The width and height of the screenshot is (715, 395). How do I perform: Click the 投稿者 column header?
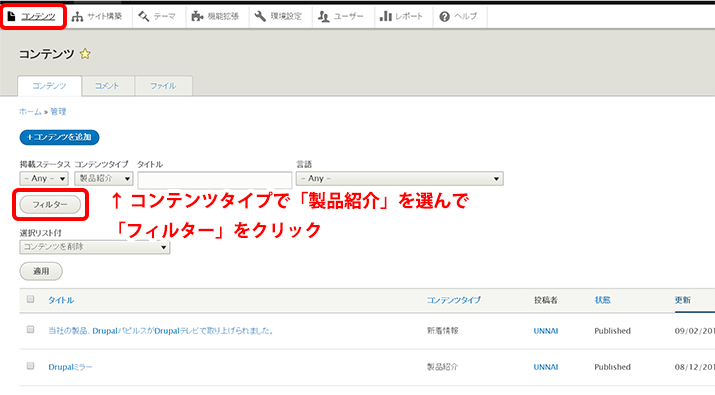[546, 300]
